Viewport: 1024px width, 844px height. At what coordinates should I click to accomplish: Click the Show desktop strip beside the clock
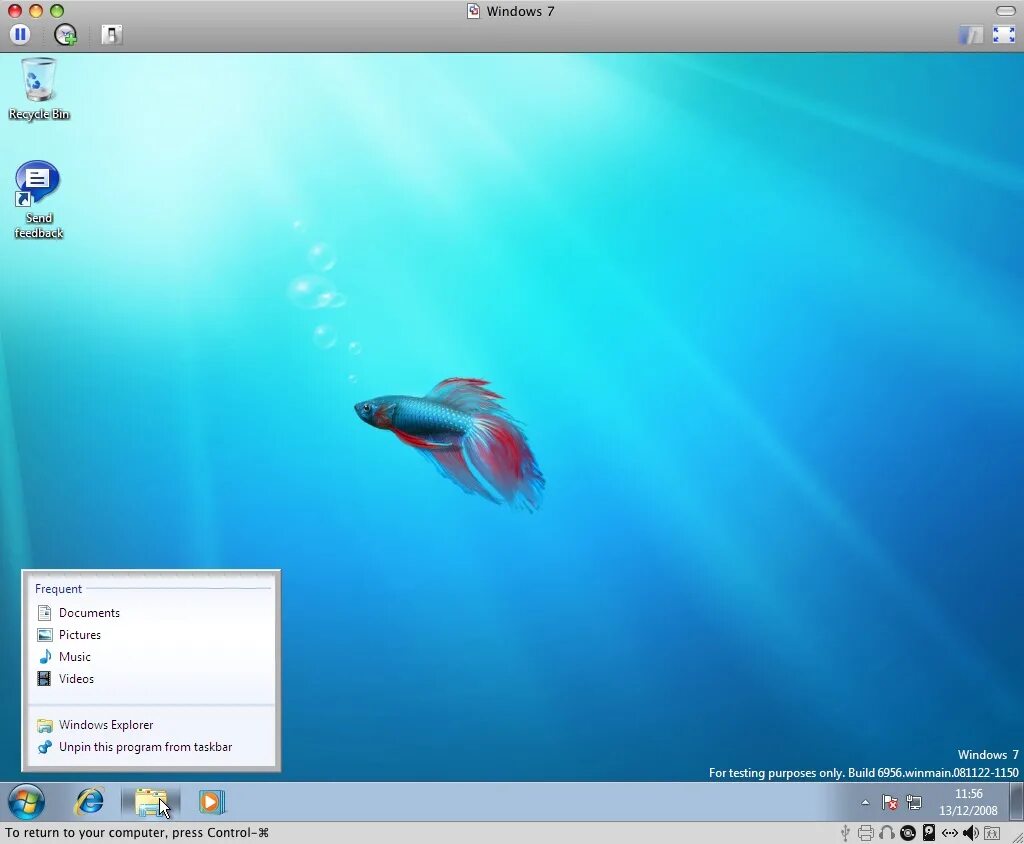[x=1016, y=802]
